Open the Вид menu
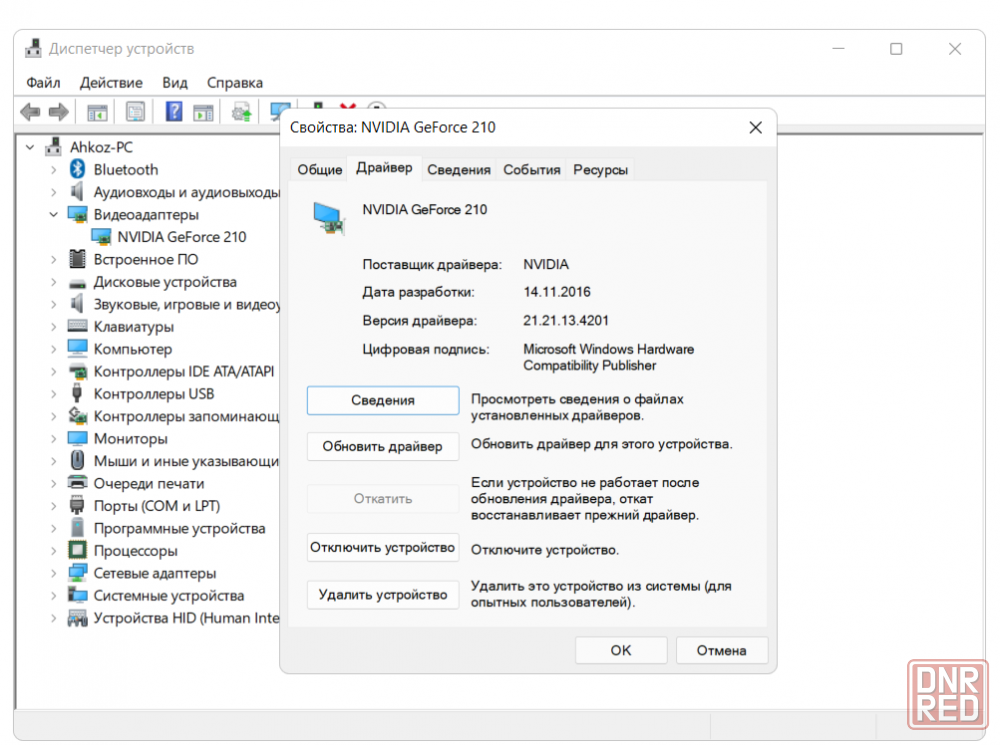 [x=175, y=83]
